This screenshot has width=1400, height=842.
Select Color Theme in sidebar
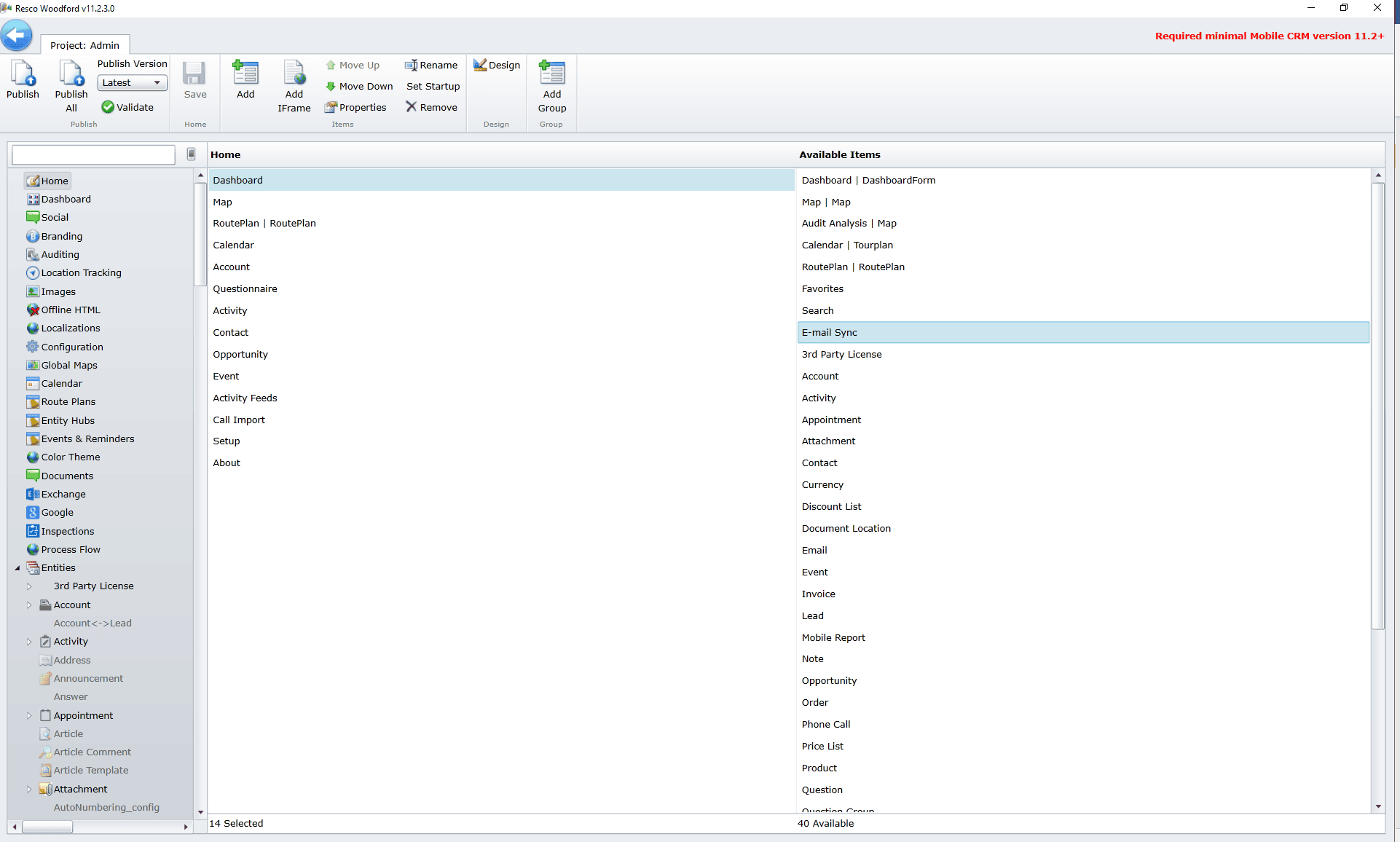pyautogui.click(x=70, y=457)
